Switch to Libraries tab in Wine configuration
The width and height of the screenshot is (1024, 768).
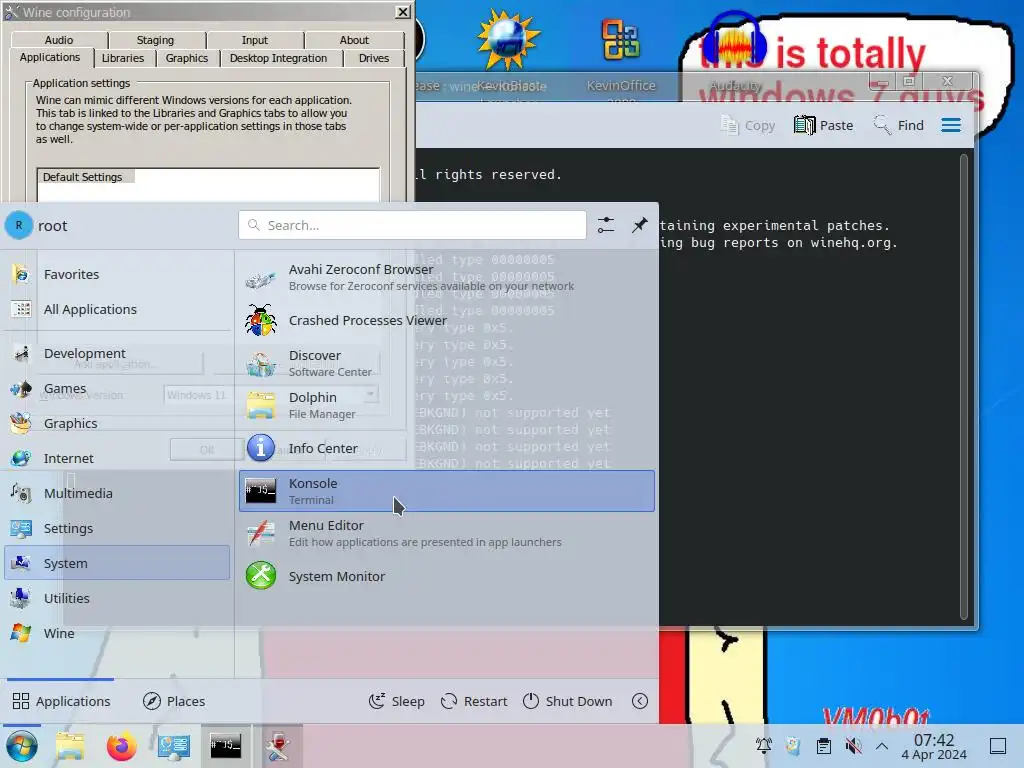[123, 58]
